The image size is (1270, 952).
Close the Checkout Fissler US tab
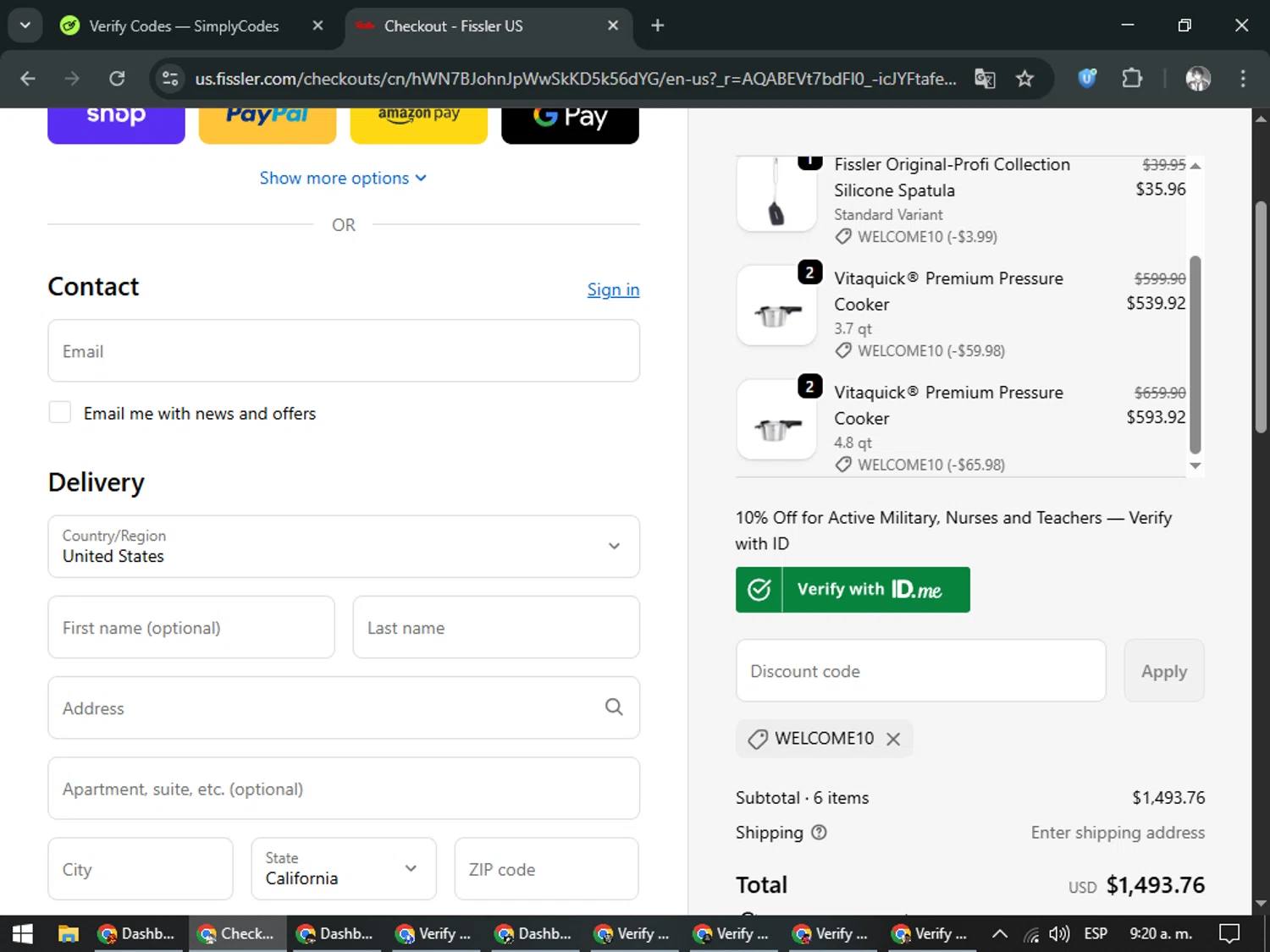(613, 25)
